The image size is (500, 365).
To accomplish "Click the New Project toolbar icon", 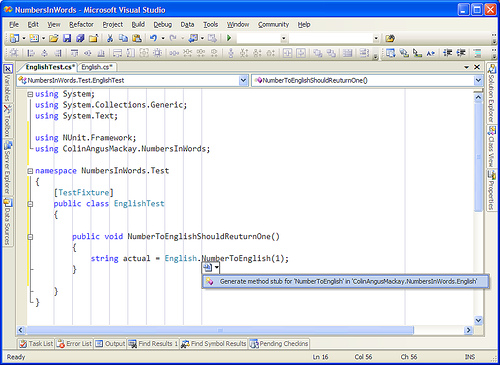I will pos(14,38).
